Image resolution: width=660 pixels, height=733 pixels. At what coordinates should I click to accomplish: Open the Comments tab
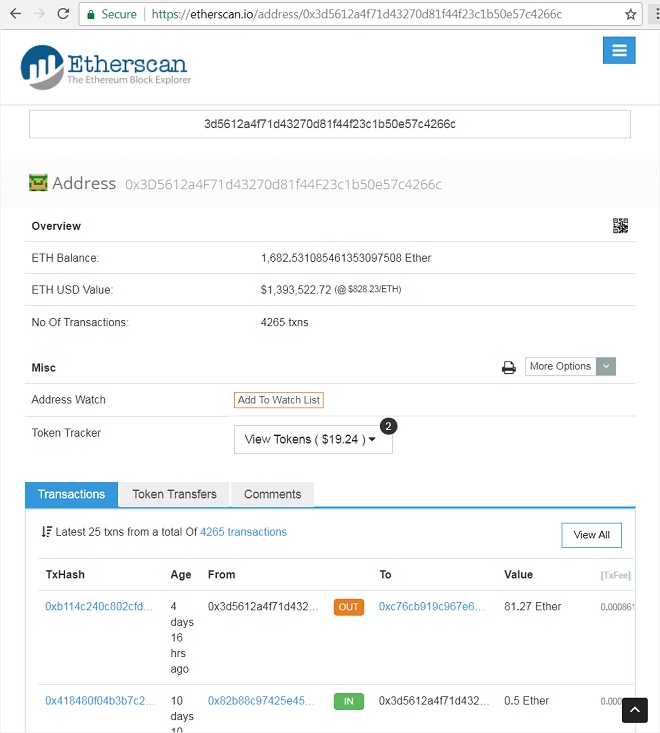(273, 495)
